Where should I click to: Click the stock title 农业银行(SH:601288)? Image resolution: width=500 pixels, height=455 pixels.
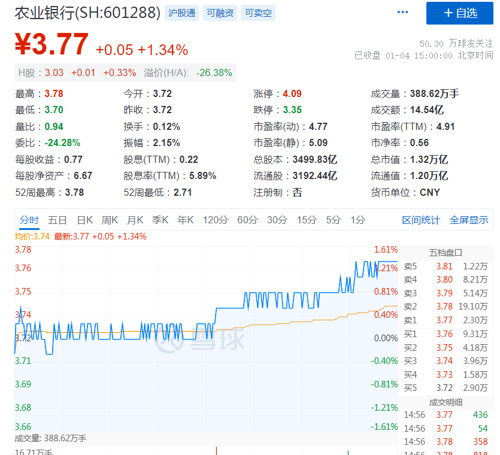(87, 13)
